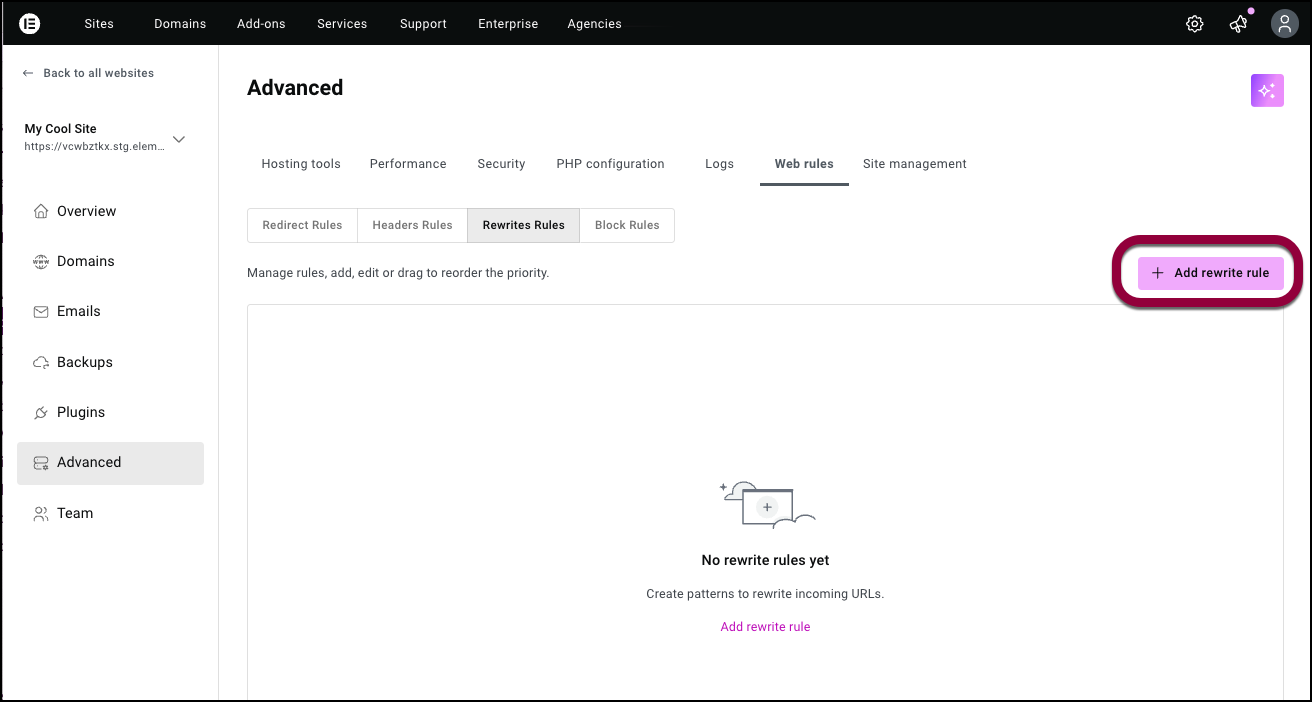Open the user account avatar
Screen dimensions: 1312x702
[x=1284, y=24]
